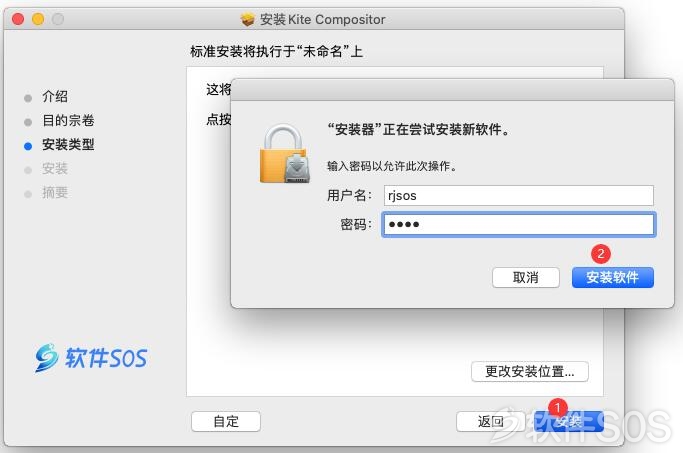Image resolution: width=683 pixels, height=453 pixels.
Task: Minimize installer with yellow window button
Action: coord(38,19)
